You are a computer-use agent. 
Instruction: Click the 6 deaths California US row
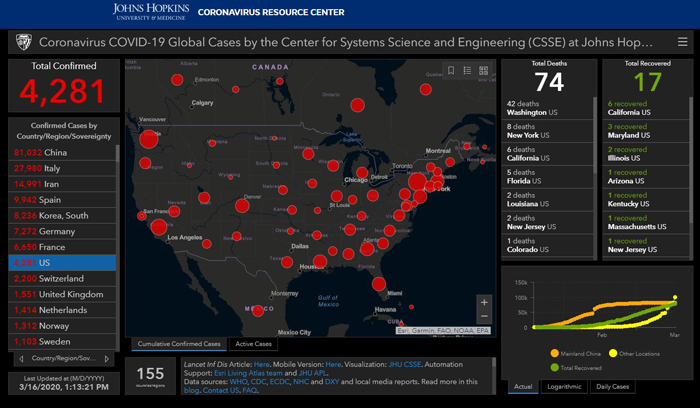[547, 154]
